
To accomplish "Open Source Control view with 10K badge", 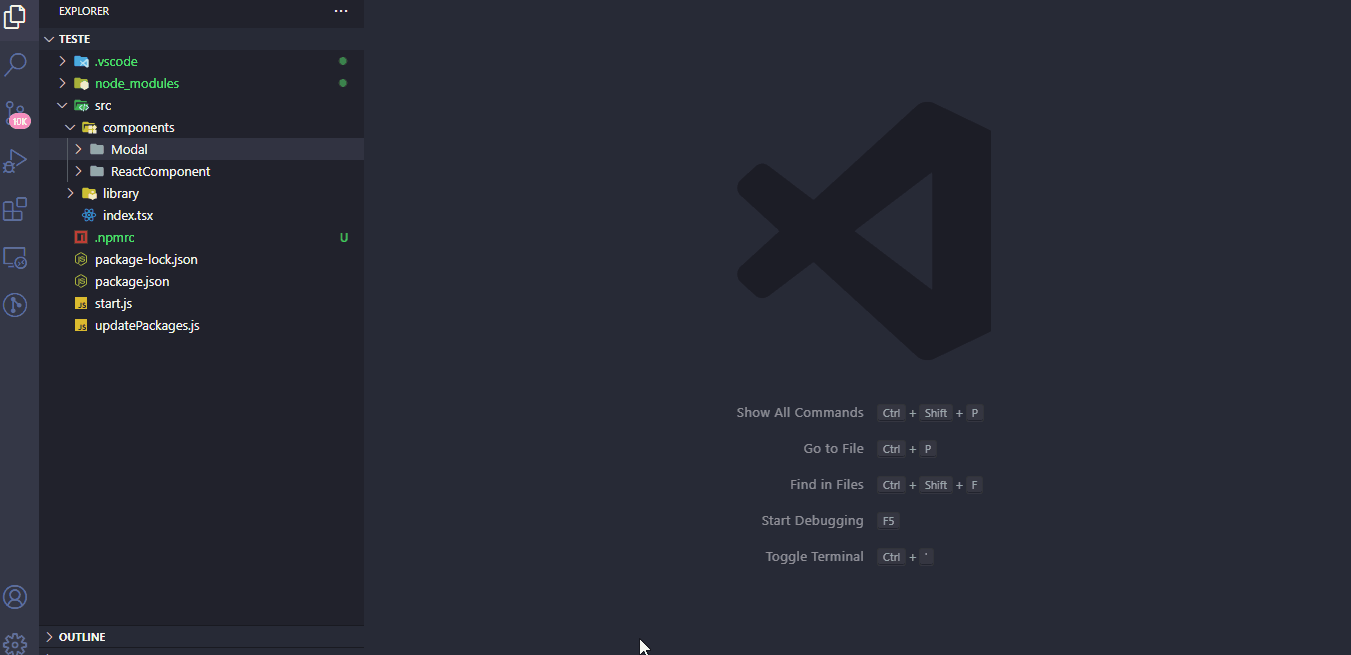I will pos(15,113).
